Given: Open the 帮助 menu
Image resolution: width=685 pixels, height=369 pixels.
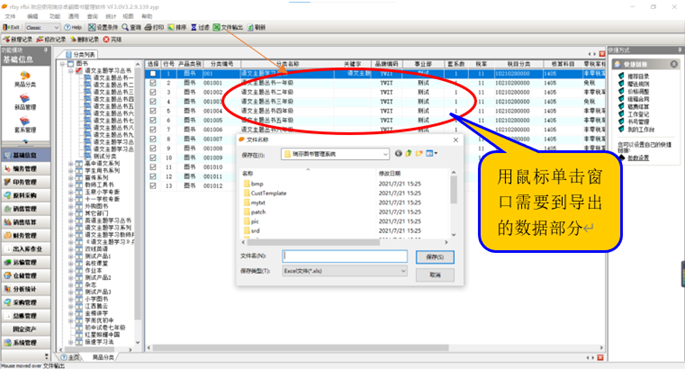Looking at the screenshot, I should point(147,16).
